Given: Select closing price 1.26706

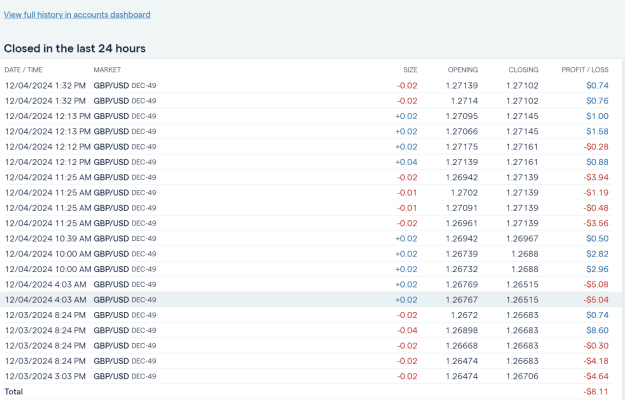Looking at the screenshot, I should click(x=523, y=376).
